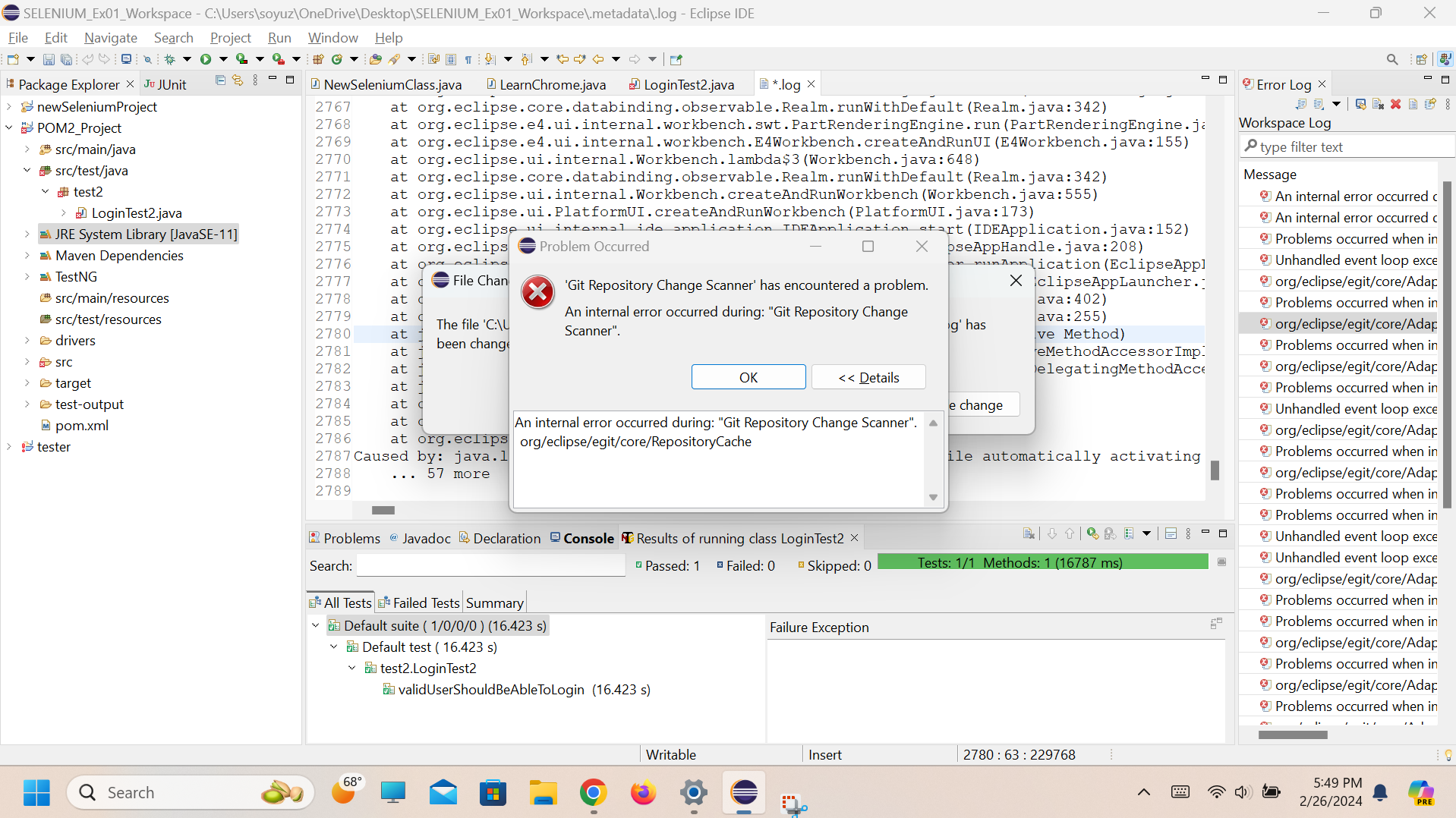Open dropdown arrow next to Debug button
This screenshot has width=1456, height=818.
click(x=187, y=59)
